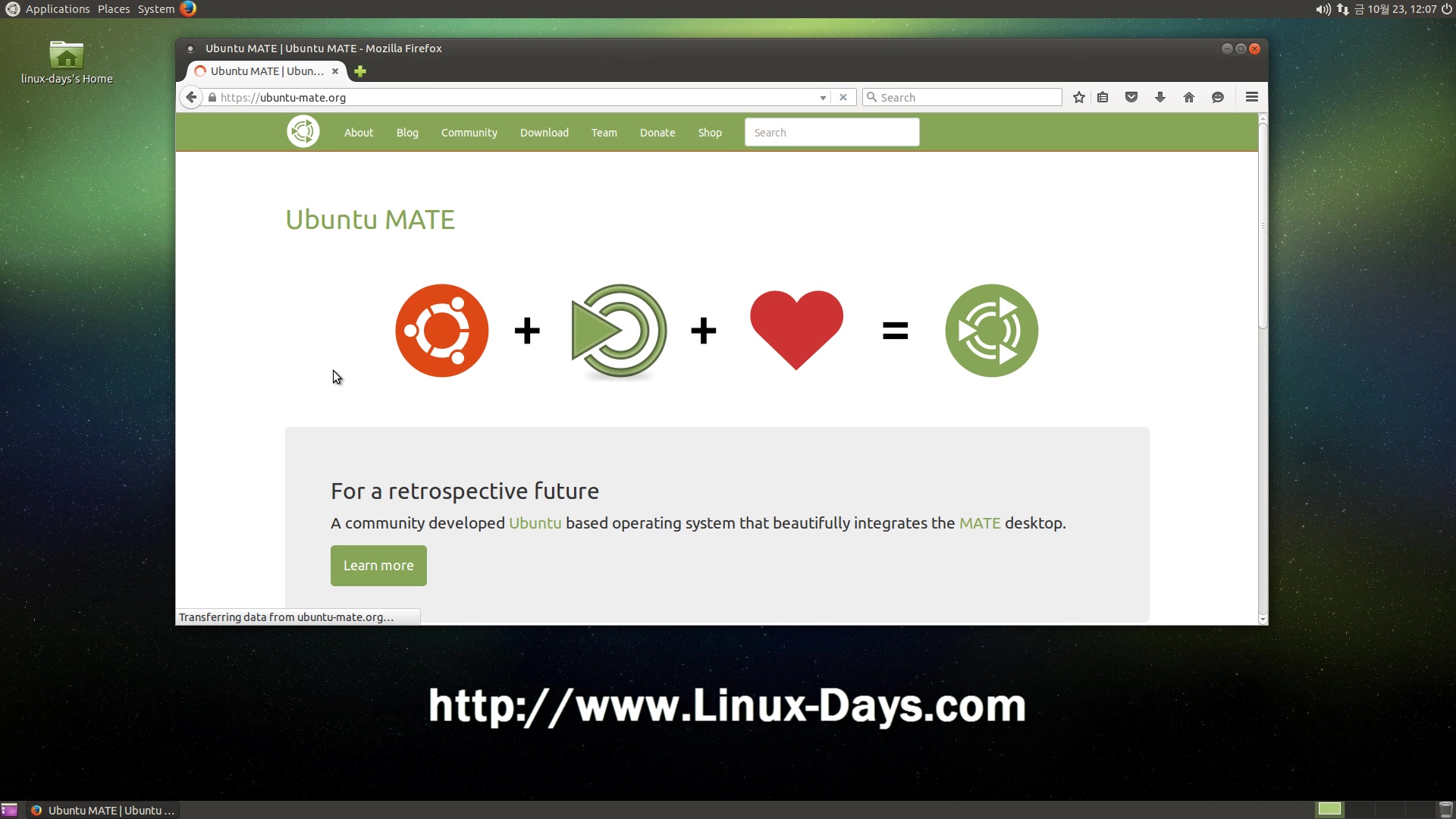Click the red heart image
The width and height of the screenshot is (1456, 819).
point(796,330)
